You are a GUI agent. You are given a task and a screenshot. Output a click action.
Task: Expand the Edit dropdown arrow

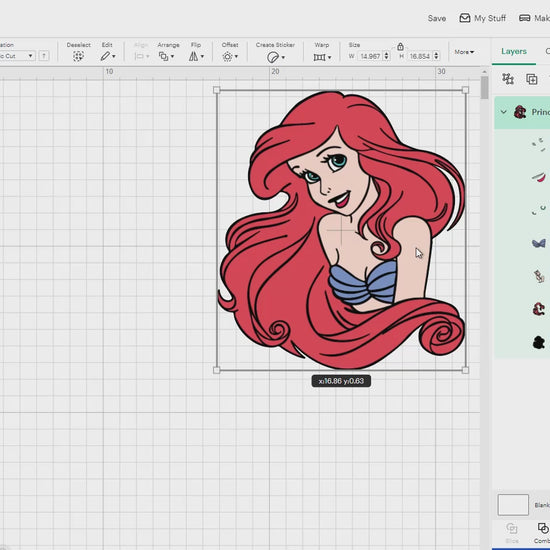point(114,56)
